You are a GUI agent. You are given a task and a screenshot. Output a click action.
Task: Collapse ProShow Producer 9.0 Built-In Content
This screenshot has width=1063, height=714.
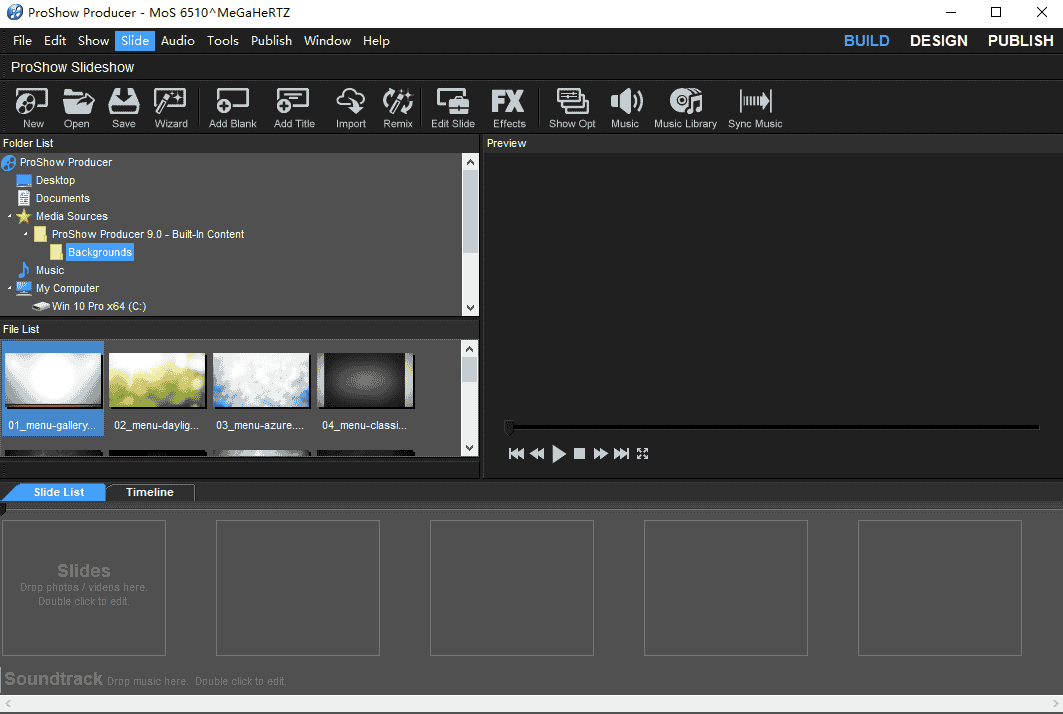pos(25,234)
